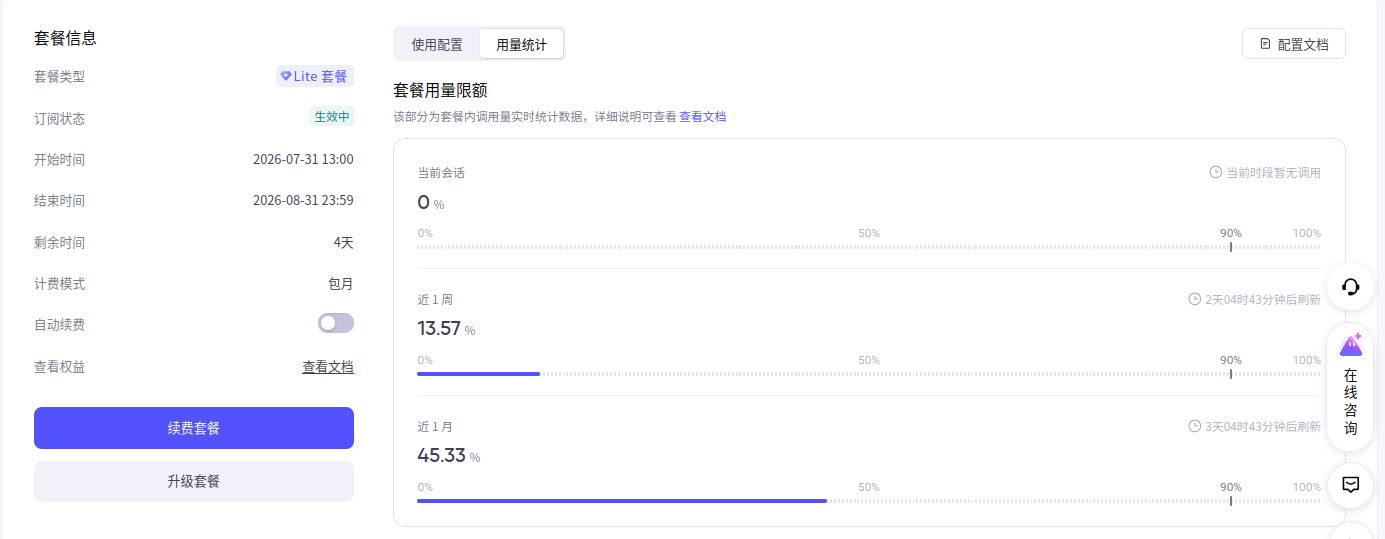Image resolution: width=1385 pixels, height=539 pixels.
Task: Click the clock icon beside 3天04时43分钟后刷新
Action: point(1194,426)
